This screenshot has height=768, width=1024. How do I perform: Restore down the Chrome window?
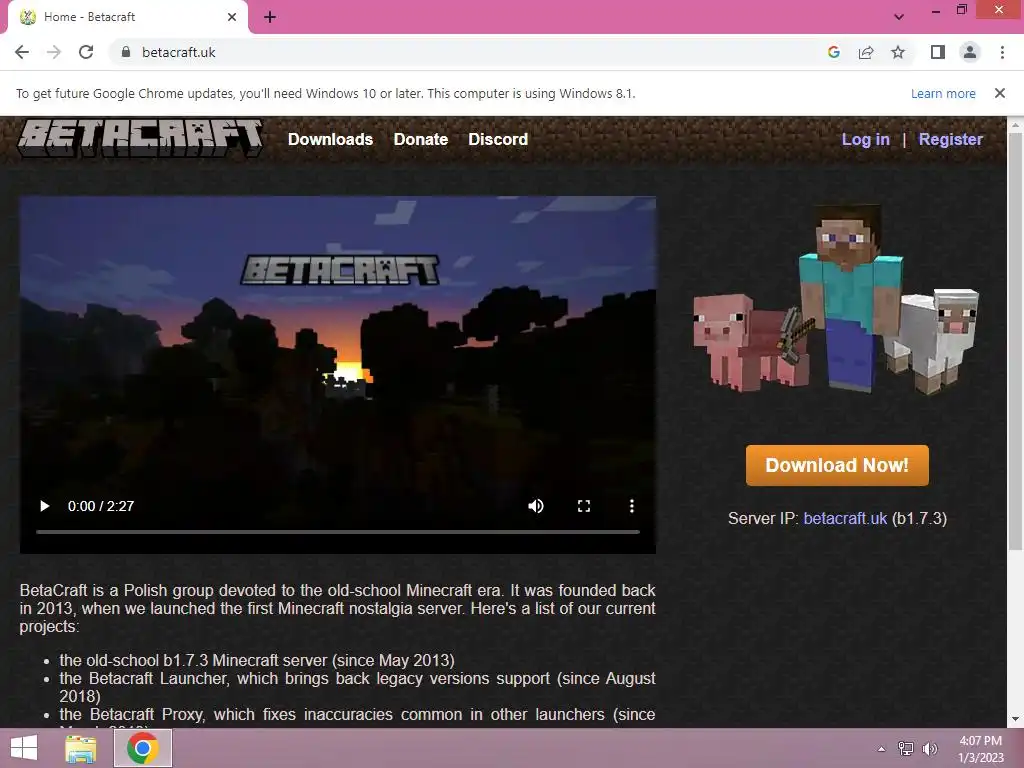click(x=961, y=10)
